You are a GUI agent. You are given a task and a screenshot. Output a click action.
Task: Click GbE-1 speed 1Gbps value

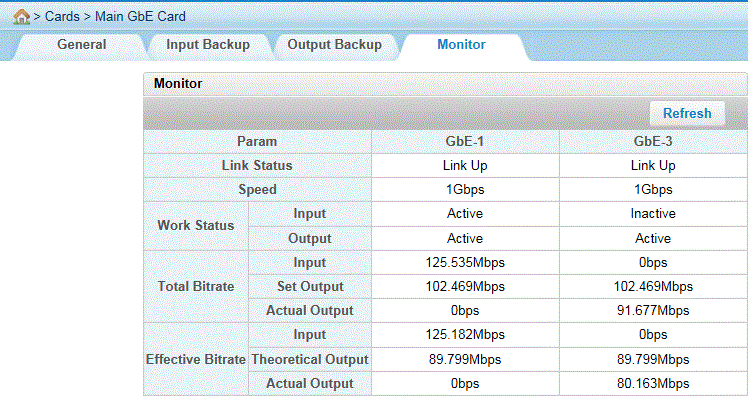point(465,189)
